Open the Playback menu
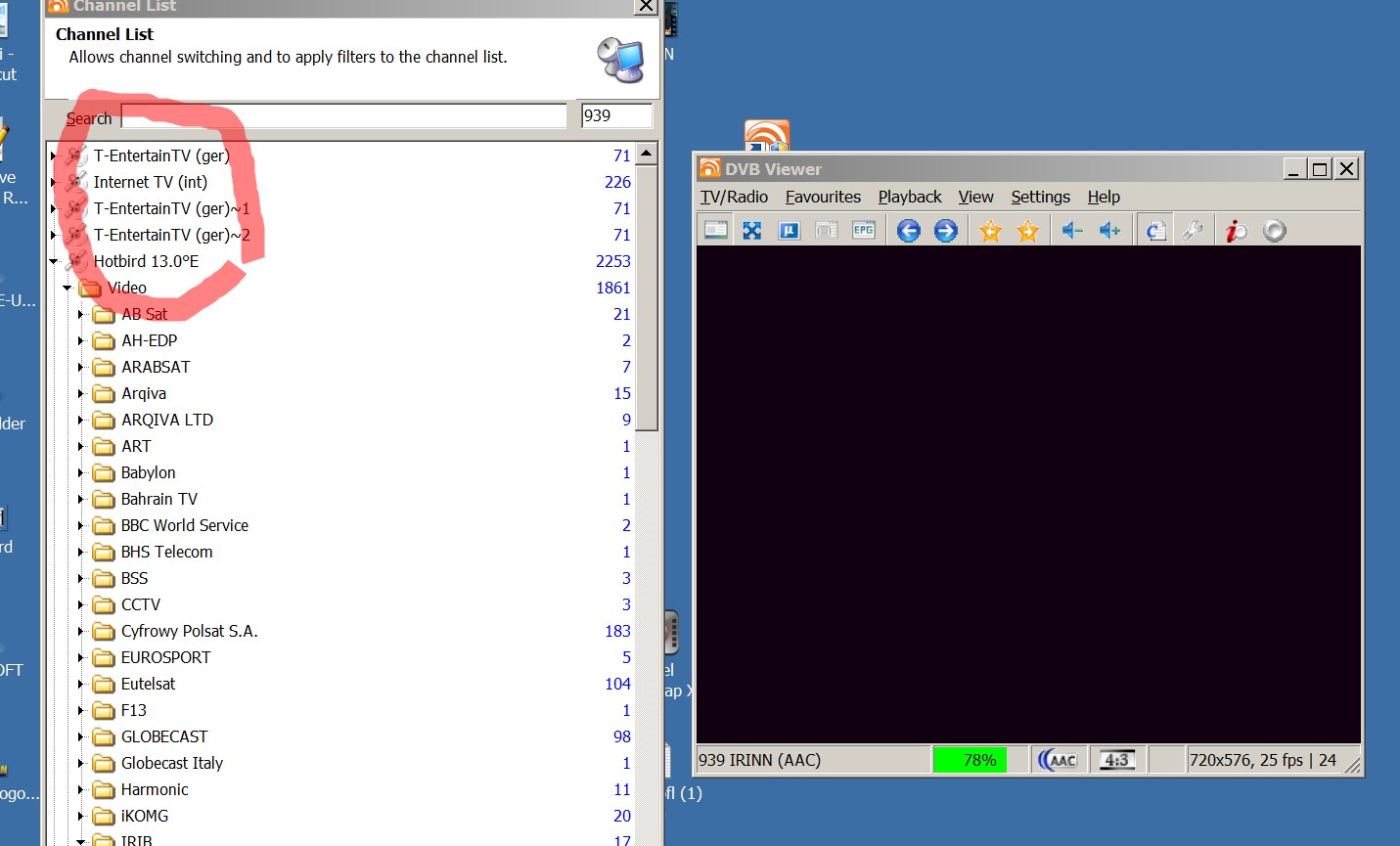 pos(909,197)
